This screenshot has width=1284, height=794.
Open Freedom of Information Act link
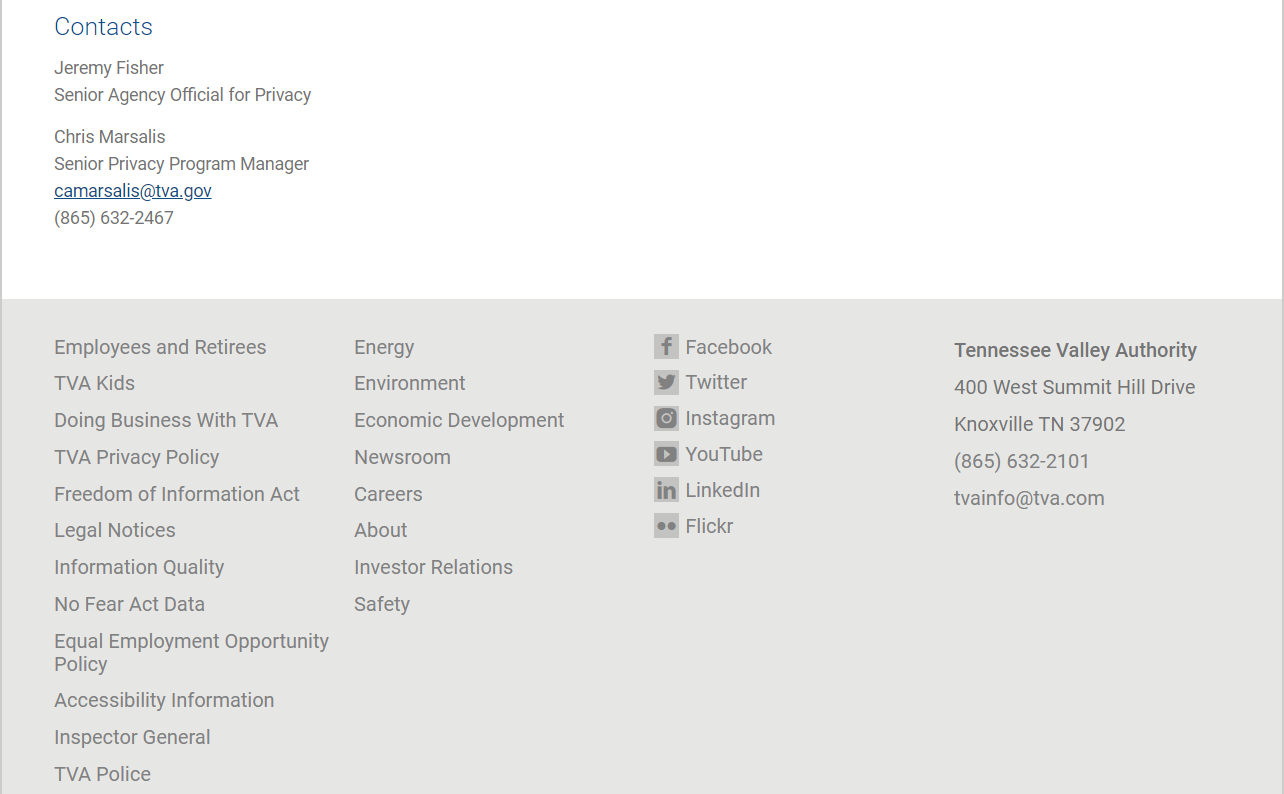point(177,494)
